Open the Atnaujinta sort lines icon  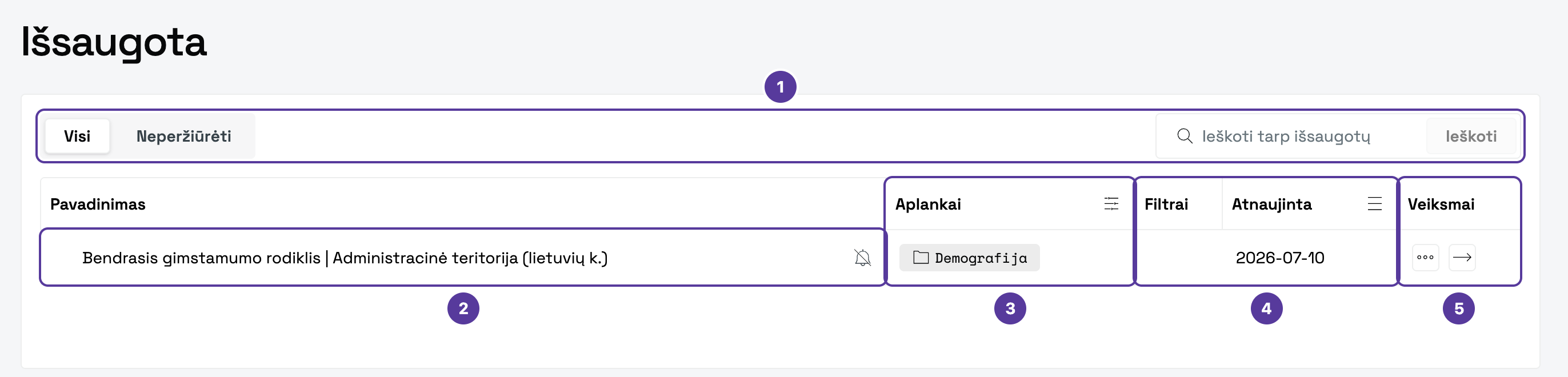point(1374,204)
